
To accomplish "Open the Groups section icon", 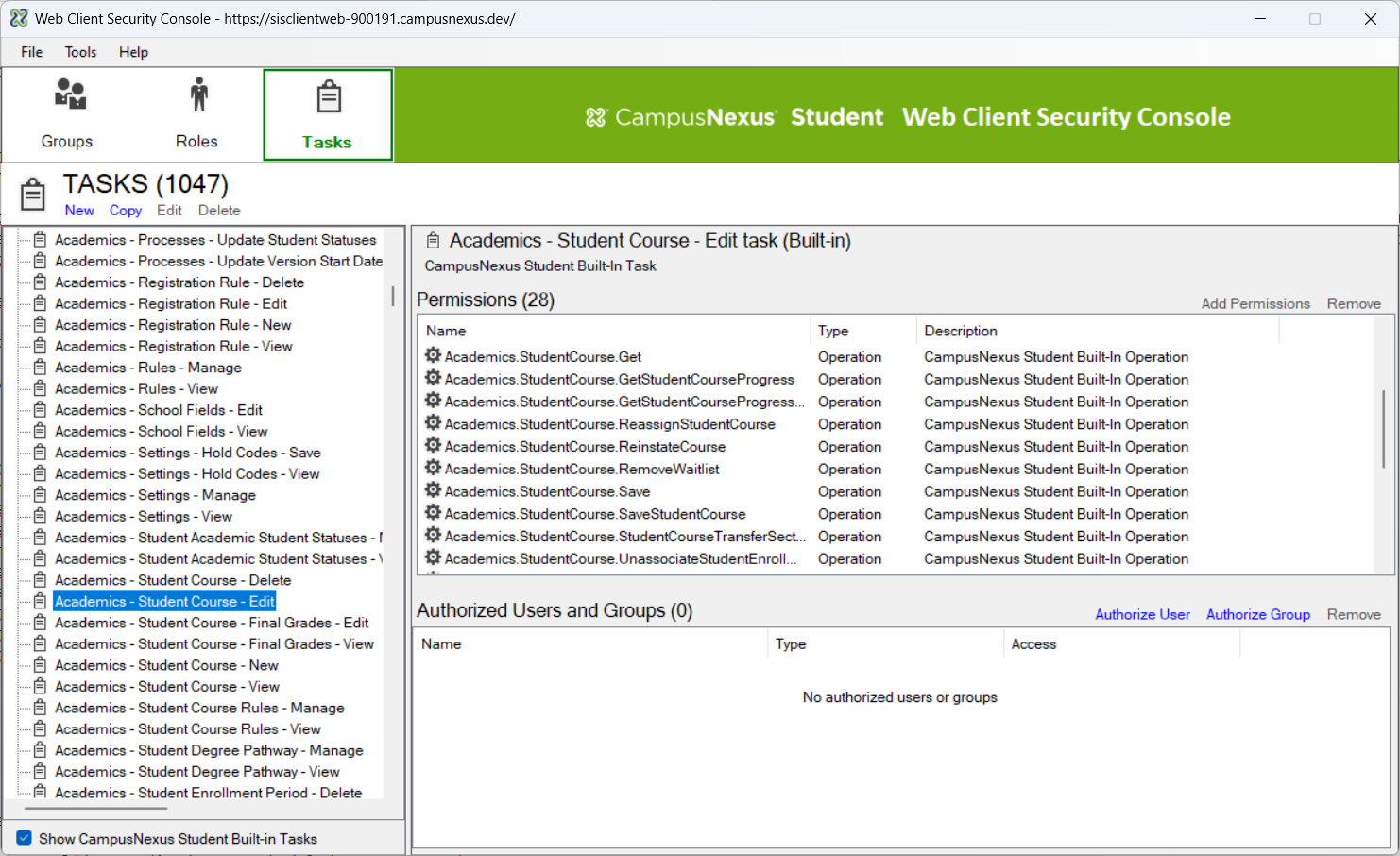I will click(x=70, y=94).
